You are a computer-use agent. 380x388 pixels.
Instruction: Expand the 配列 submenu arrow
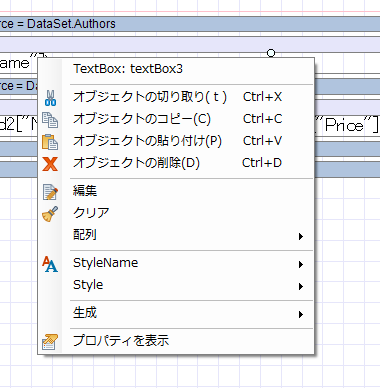pos(301,236)
